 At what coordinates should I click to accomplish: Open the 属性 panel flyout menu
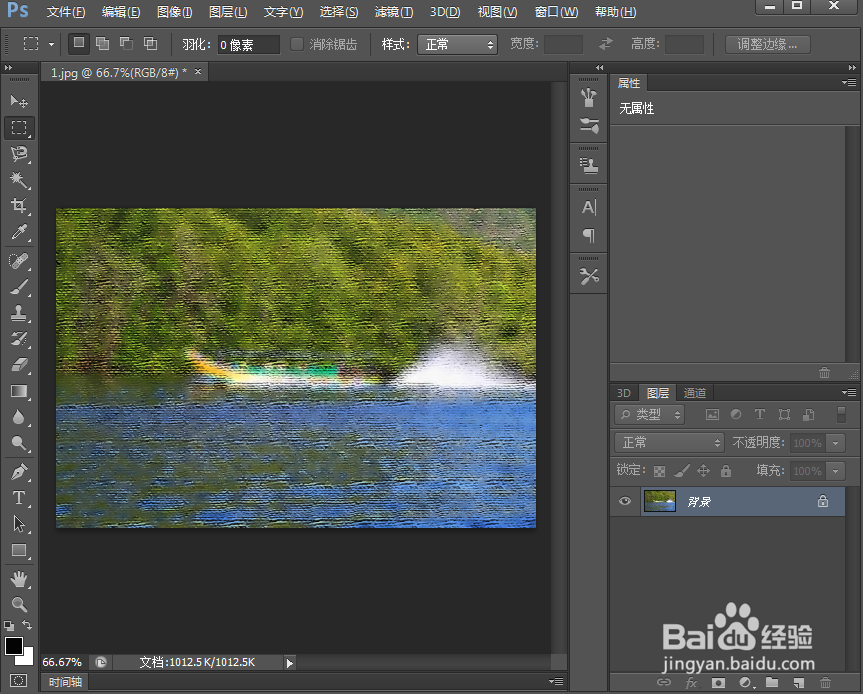[x=849, y=83]
